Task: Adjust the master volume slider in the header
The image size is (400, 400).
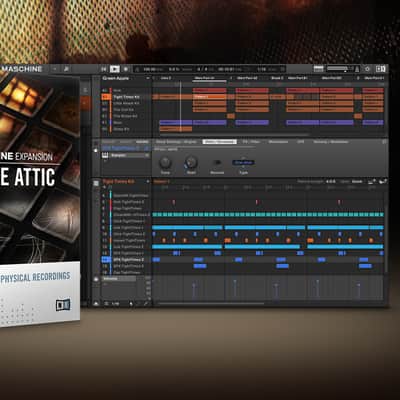Action: (338, 69)
